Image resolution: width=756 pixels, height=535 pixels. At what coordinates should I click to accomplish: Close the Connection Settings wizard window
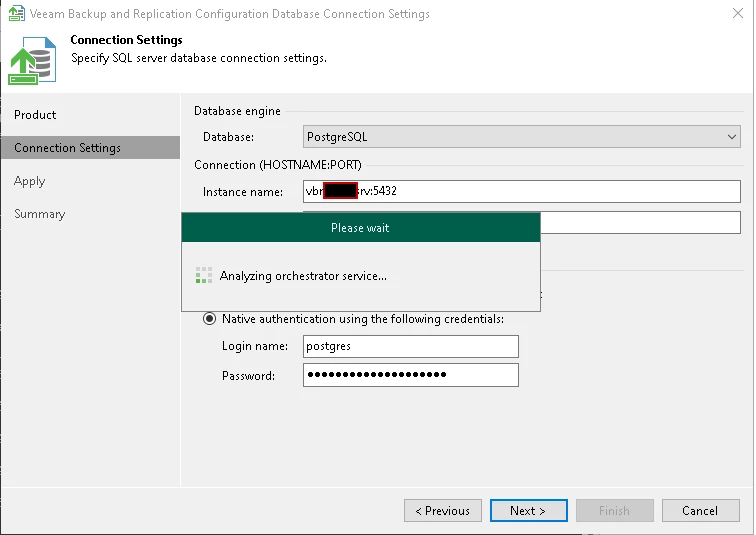click(x=738, y=13)
